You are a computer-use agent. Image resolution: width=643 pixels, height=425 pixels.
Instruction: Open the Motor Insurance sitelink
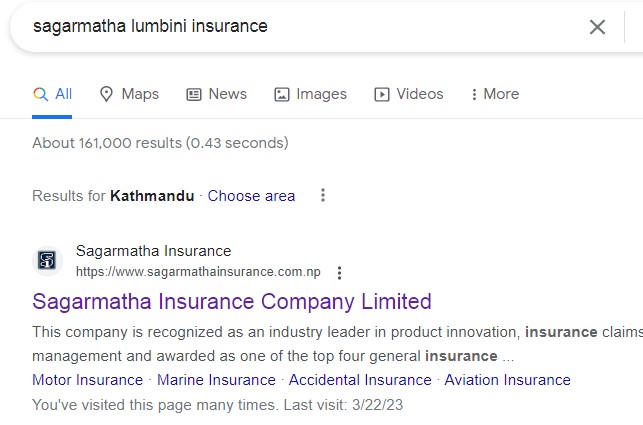click(87, 380)
